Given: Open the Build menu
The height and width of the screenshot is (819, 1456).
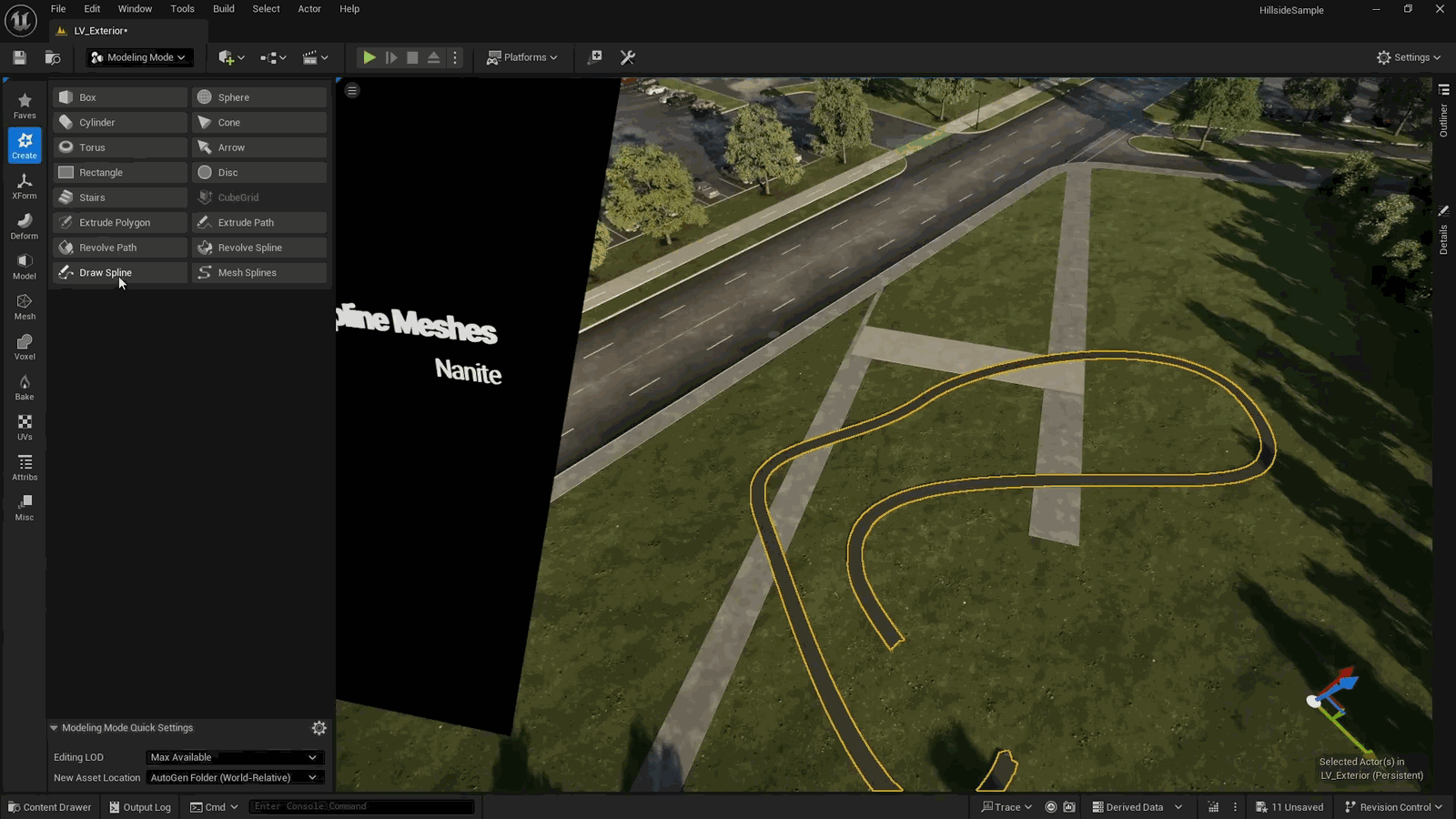Looking at the screenshot, I should tap(224, 9).
